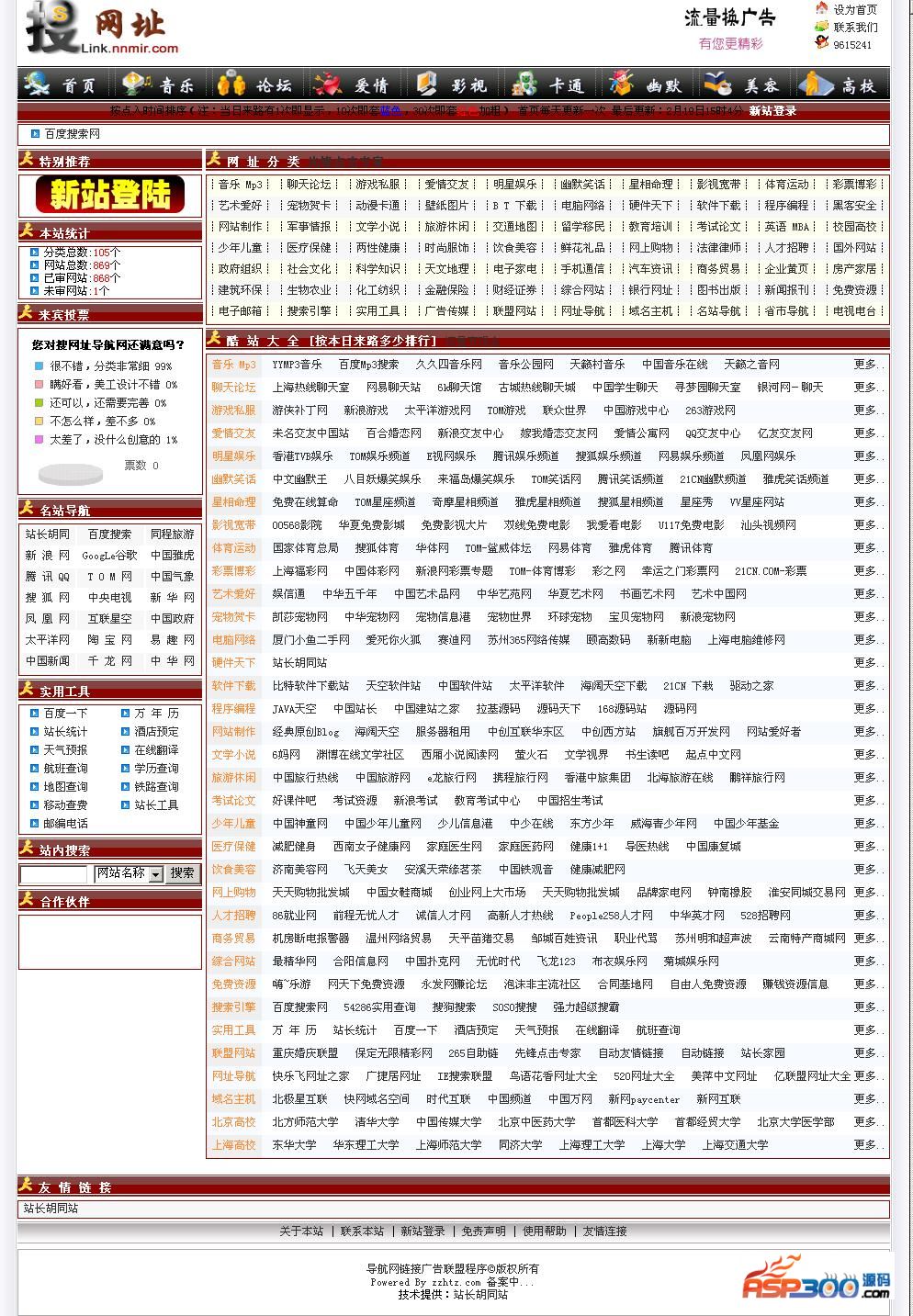Click 关于本站 footer link
Viewport: 913px width, 1316px height.
click(301, 1232)
